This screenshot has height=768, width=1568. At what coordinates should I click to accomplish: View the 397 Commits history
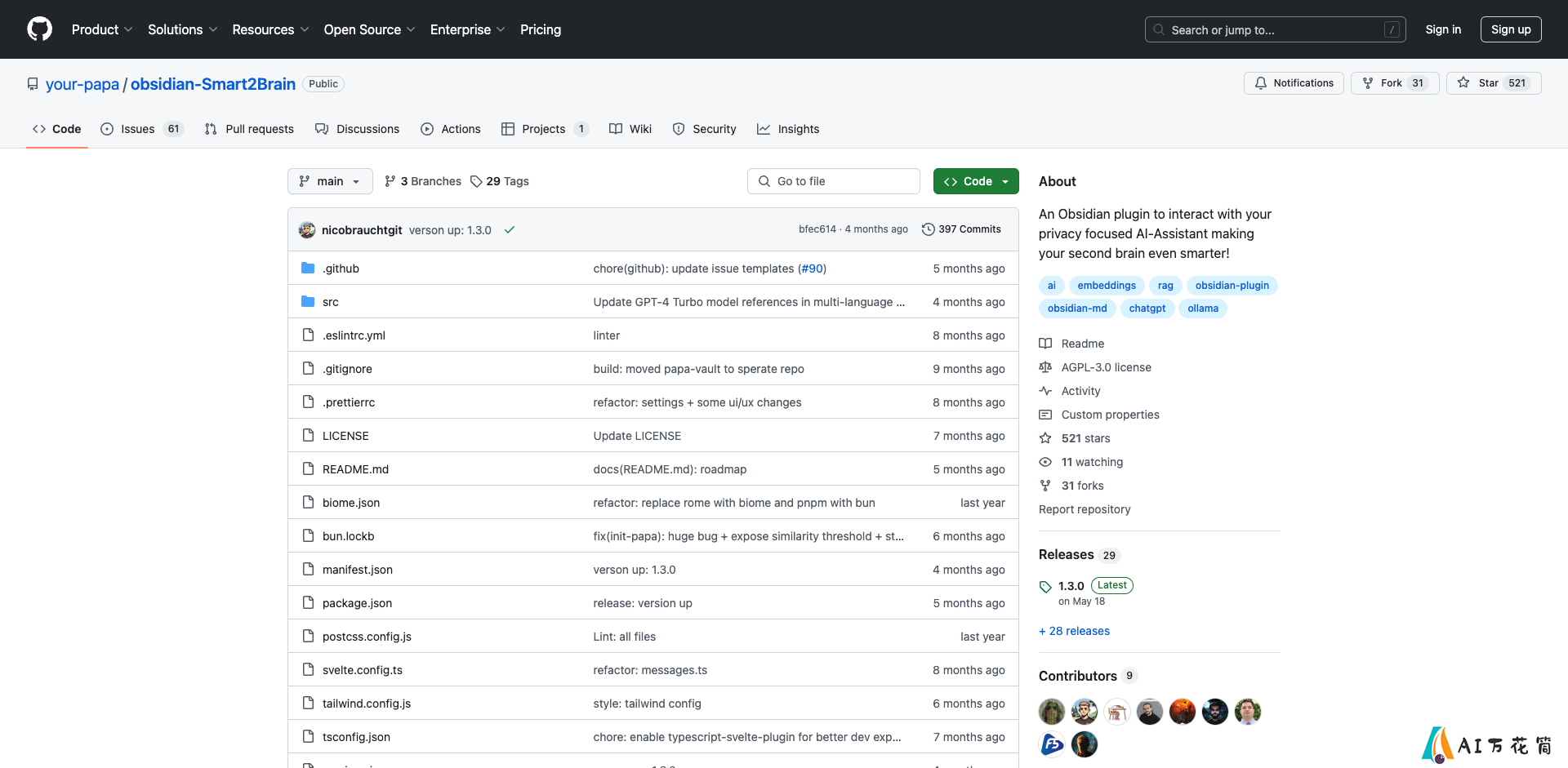[x=961, y=229]
